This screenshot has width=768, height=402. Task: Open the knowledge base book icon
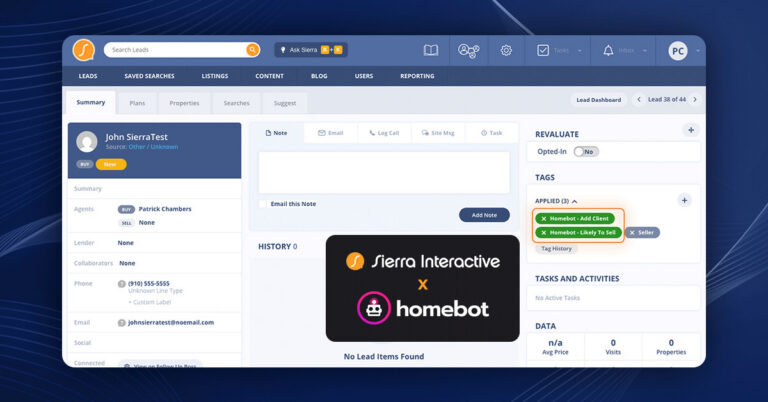[431, 50]
